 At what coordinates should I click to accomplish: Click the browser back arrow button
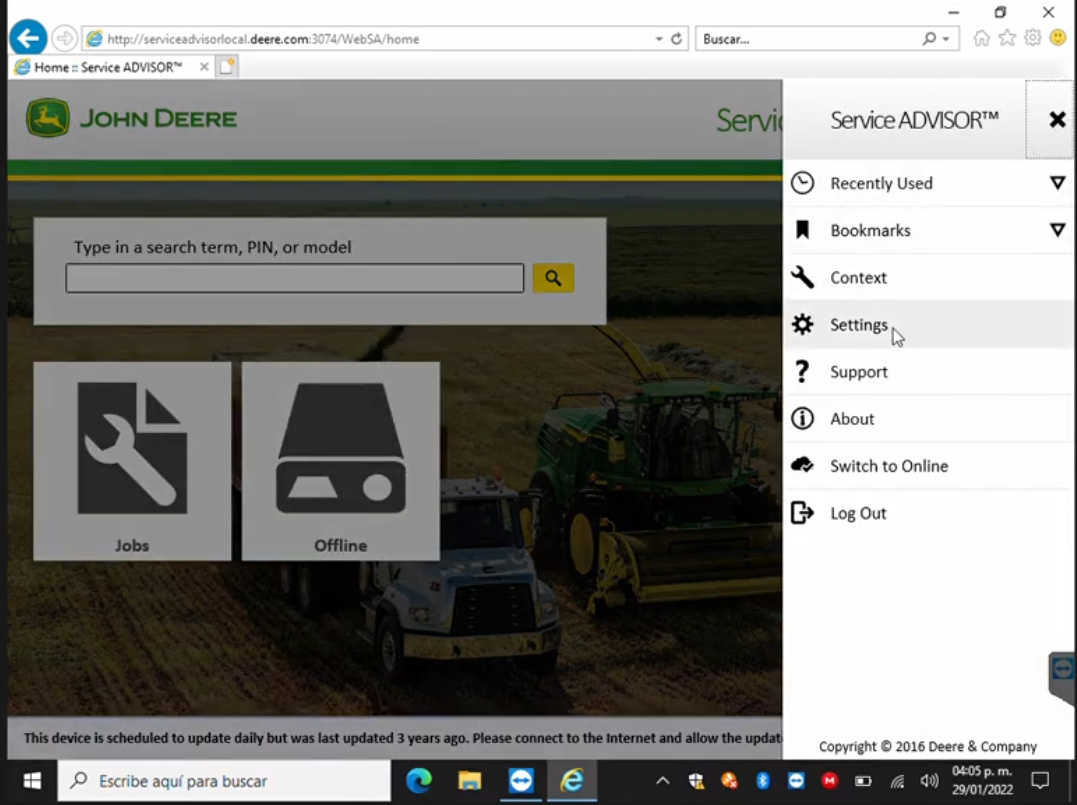point(27,38)
